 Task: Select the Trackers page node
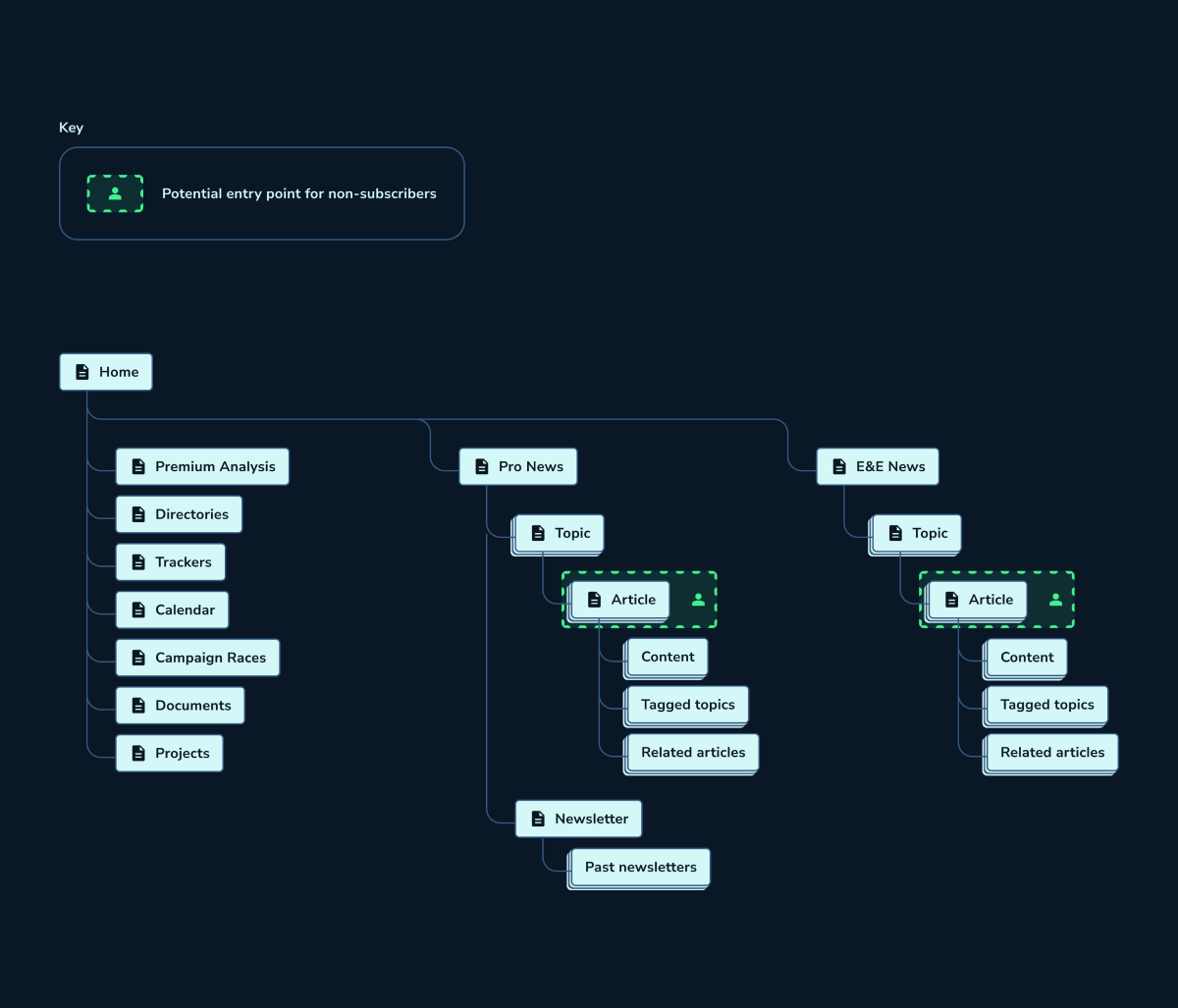point(171,562)
